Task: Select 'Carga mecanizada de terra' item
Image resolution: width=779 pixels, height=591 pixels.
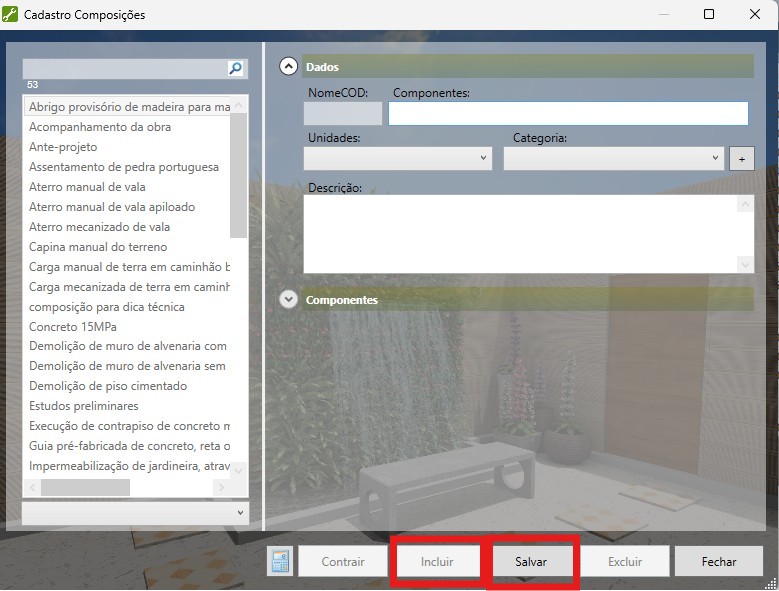Action: (x=127, y=287)
